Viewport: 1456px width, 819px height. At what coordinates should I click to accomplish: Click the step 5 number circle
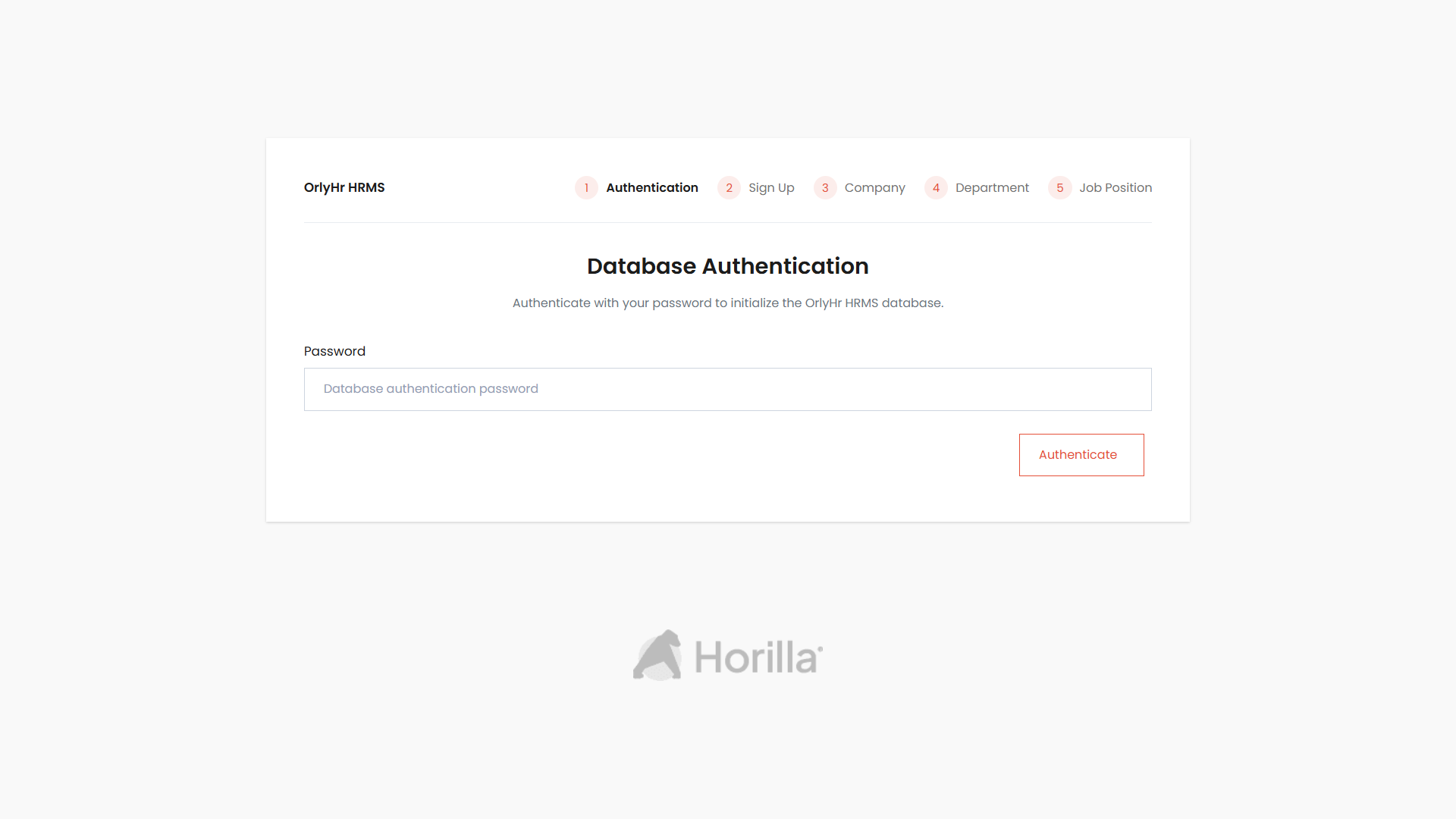[x=1059, y=187]
